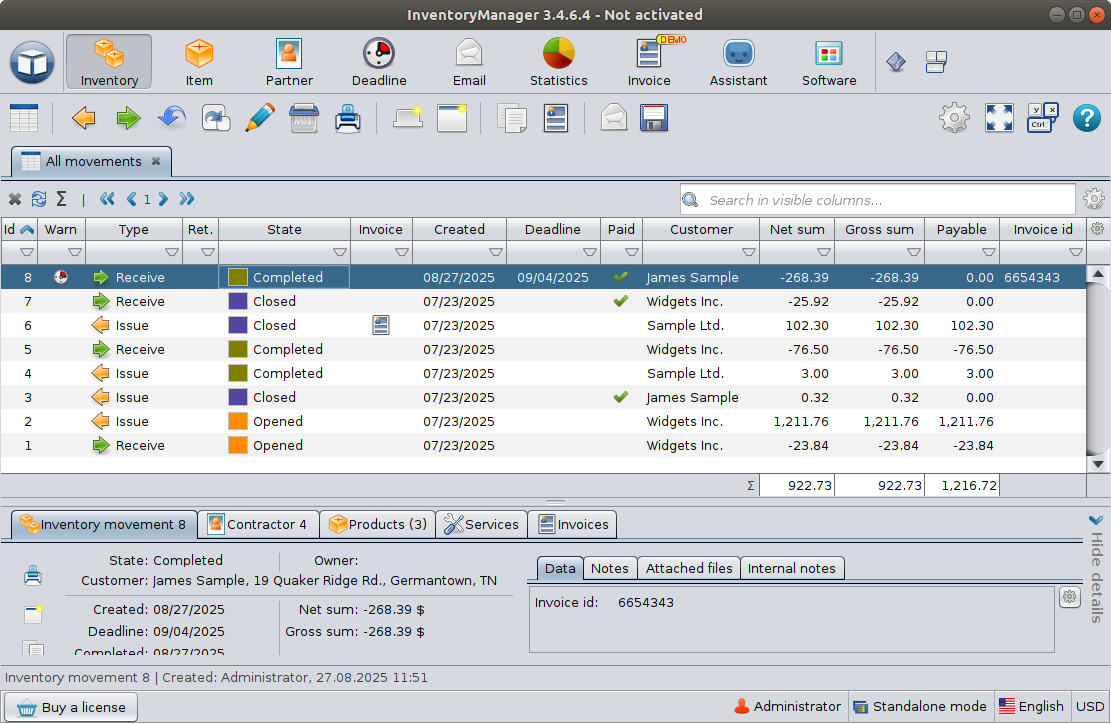Open the Attached files tab
1111x724 pixels.
click(689, 568)
